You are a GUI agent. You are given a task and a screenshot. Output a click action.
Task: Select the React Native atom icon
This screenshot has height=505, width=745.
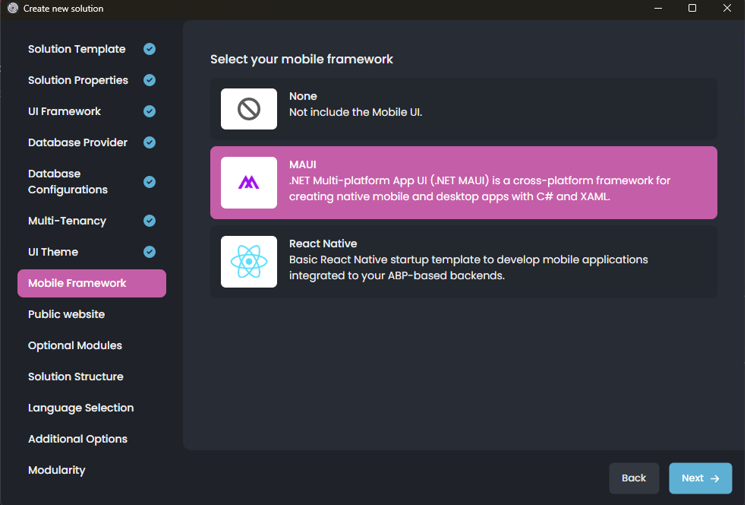click(x=248, y=262)
